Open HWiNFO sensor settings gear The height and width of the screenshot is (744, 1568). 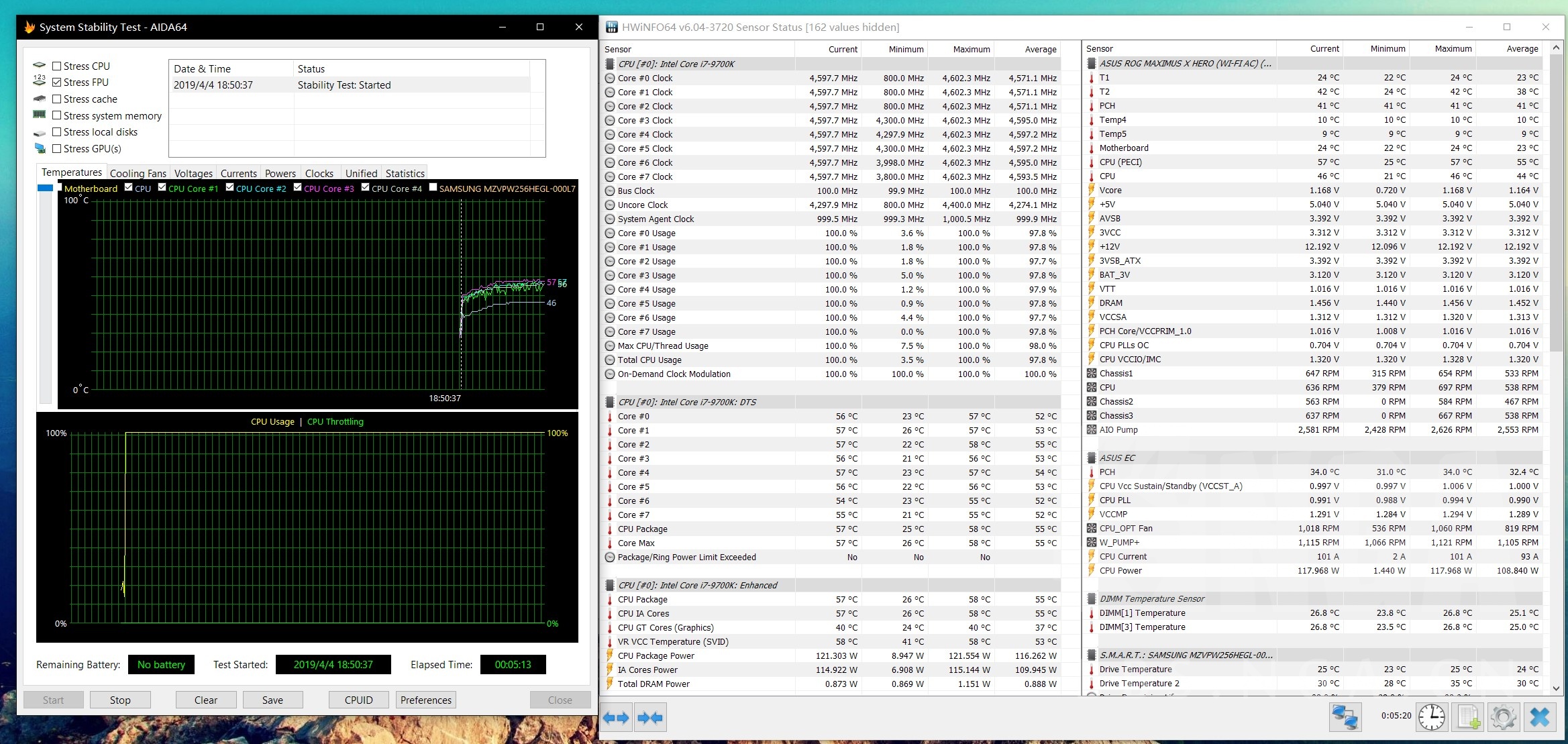[x=1504, y=717]
